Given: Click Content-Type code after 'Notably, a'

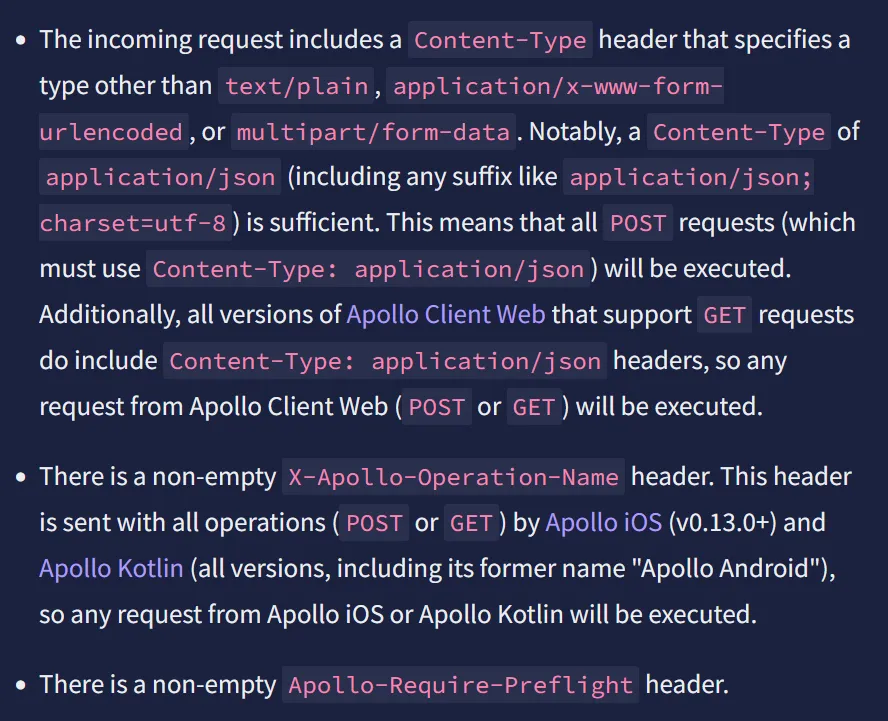Looking at the screenshot, I should click(739, 132).
